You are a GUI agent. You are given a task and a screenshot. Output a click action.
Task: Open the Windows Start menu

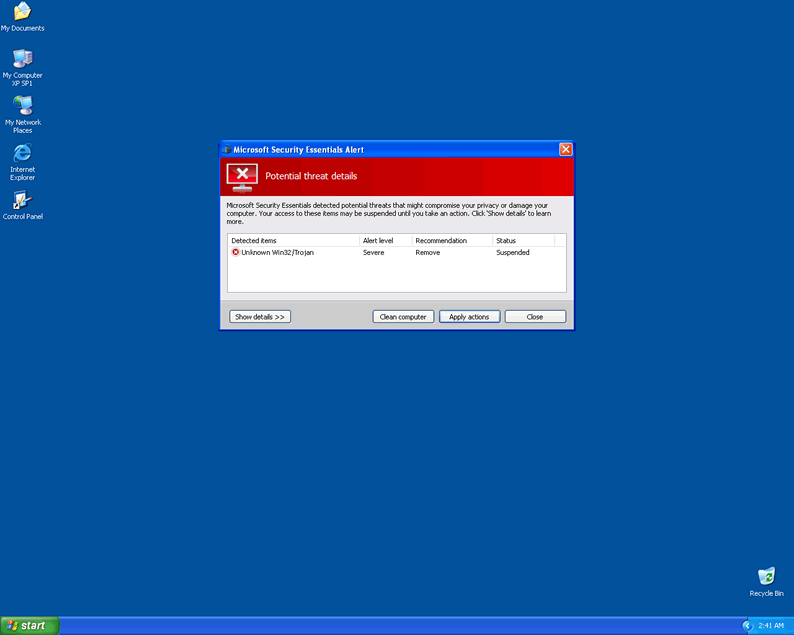coord(29,625)
